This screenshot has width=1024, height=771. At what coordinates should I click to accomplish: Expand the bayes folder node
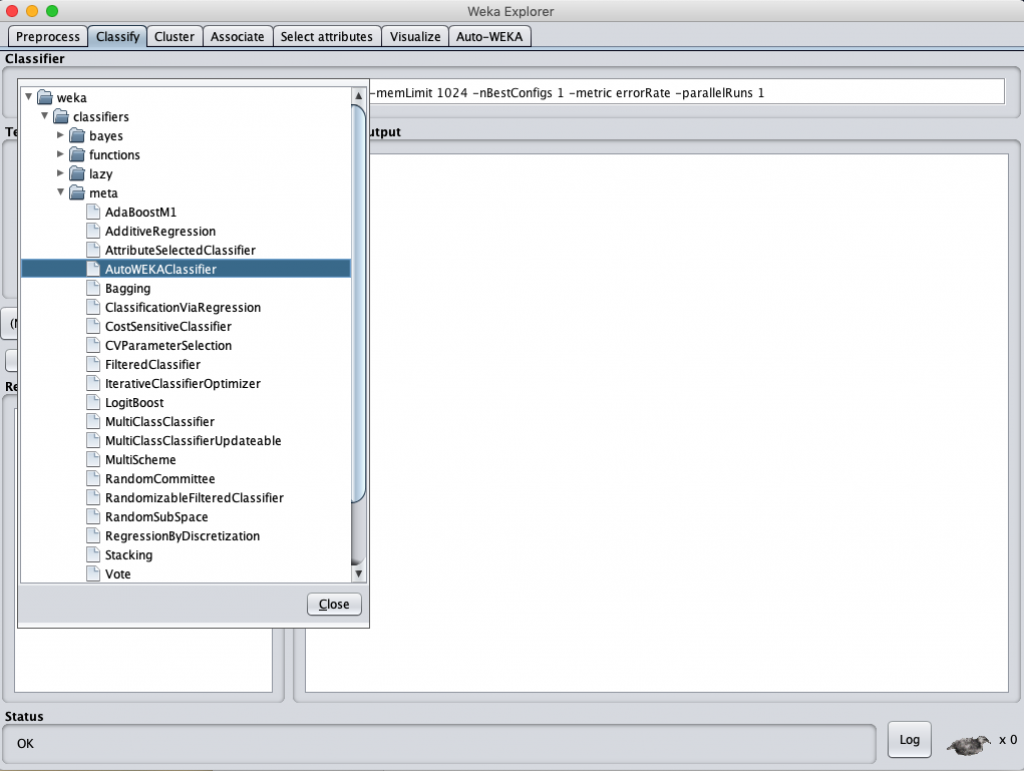[x=60, y=135]
